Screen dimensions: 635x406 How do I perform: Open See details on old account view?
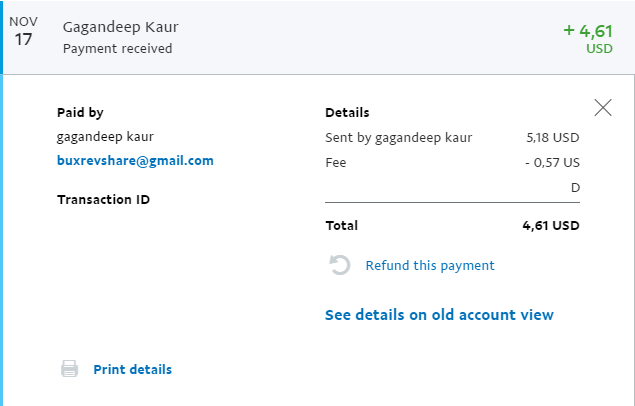pyautogui.click(x=439, y=315)
